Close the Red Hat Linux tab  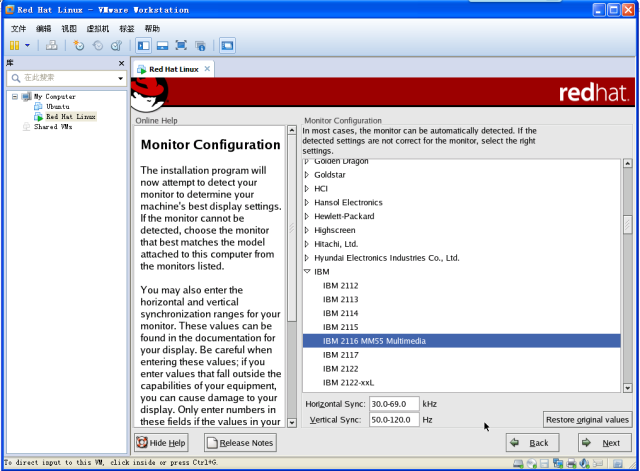207,69
